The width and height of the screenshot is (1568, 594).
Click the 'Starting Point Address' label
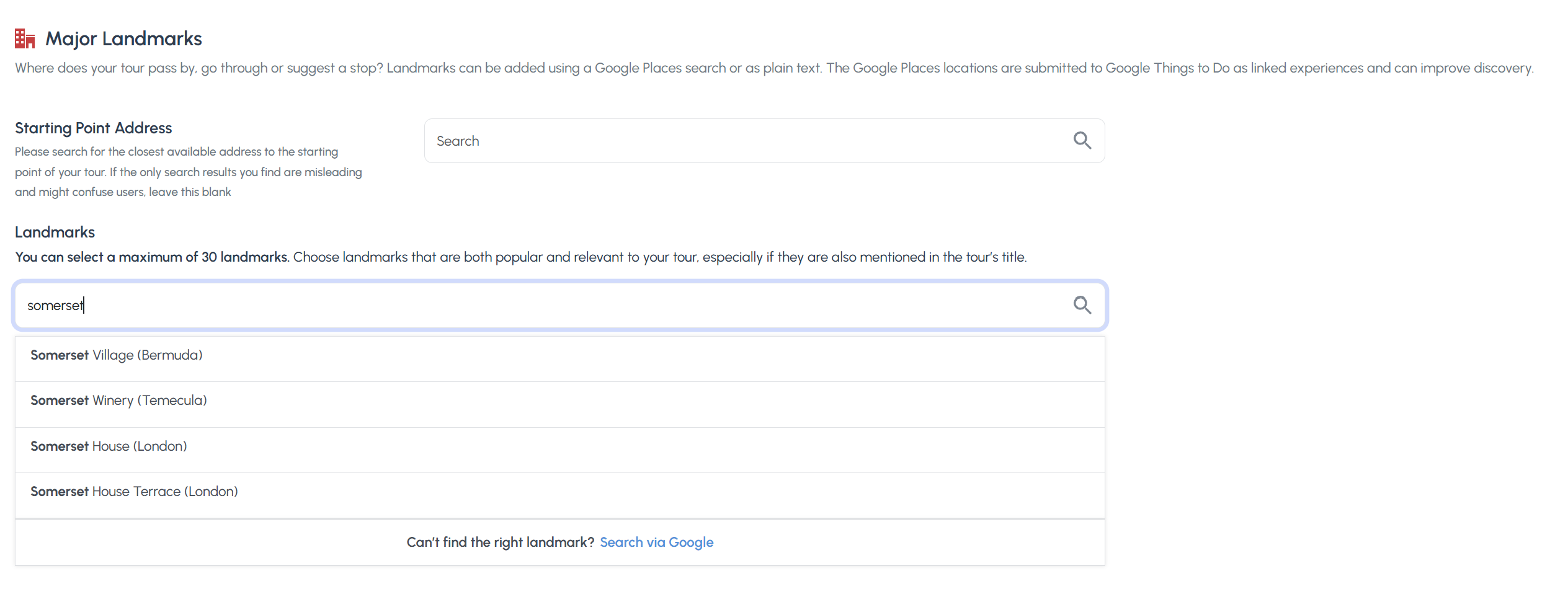93,128
